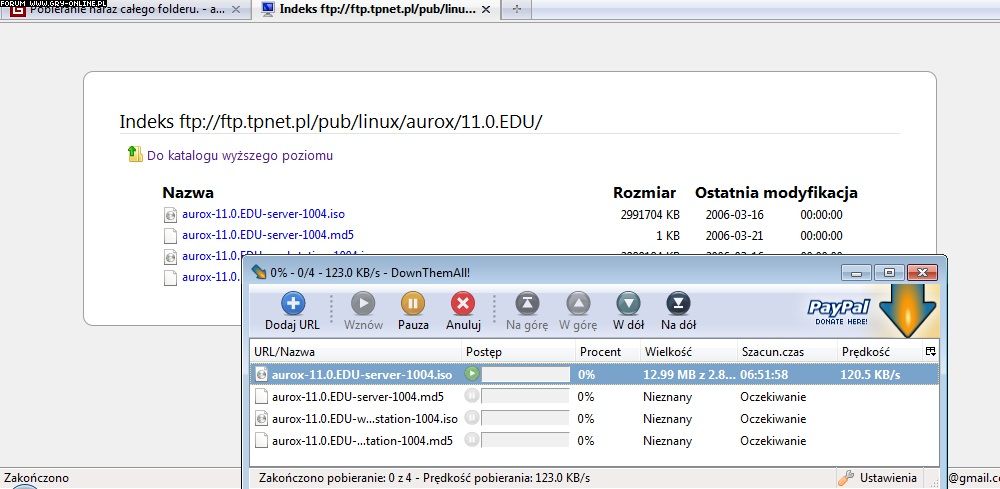Open a new browser tab

click(x=516, y=9)
